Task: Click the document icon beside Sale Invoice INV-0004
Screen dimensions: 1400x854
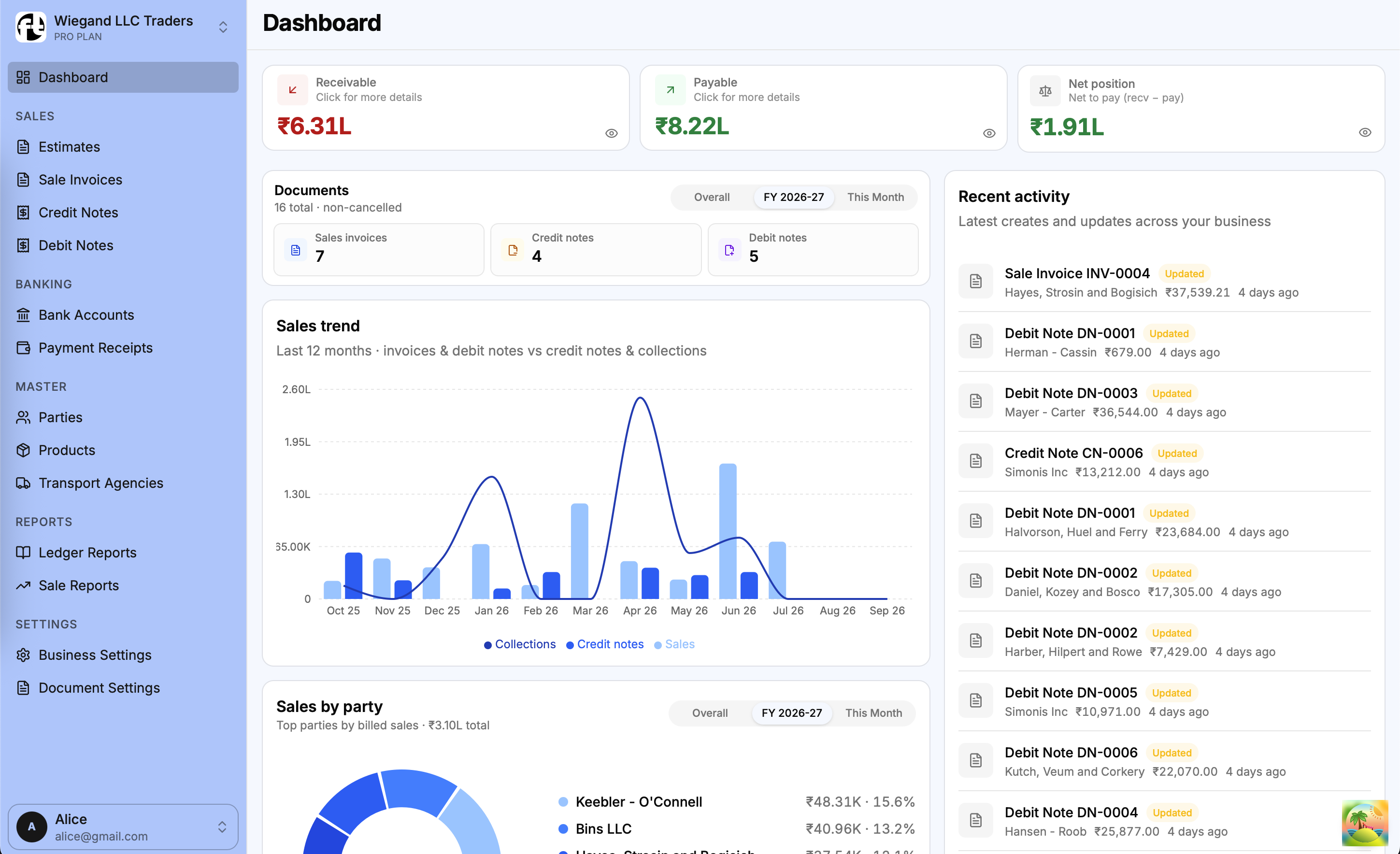Action: click(x=976, y=281)
